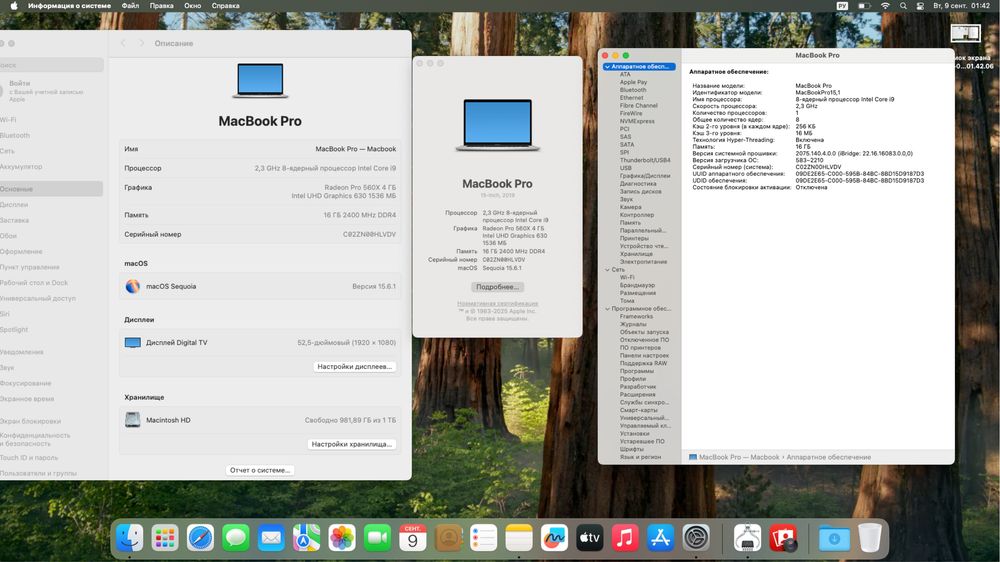Go back in Settings window
Image resolution: width=1000 pixels, height=562 pixels.
[x=123, y=43]
